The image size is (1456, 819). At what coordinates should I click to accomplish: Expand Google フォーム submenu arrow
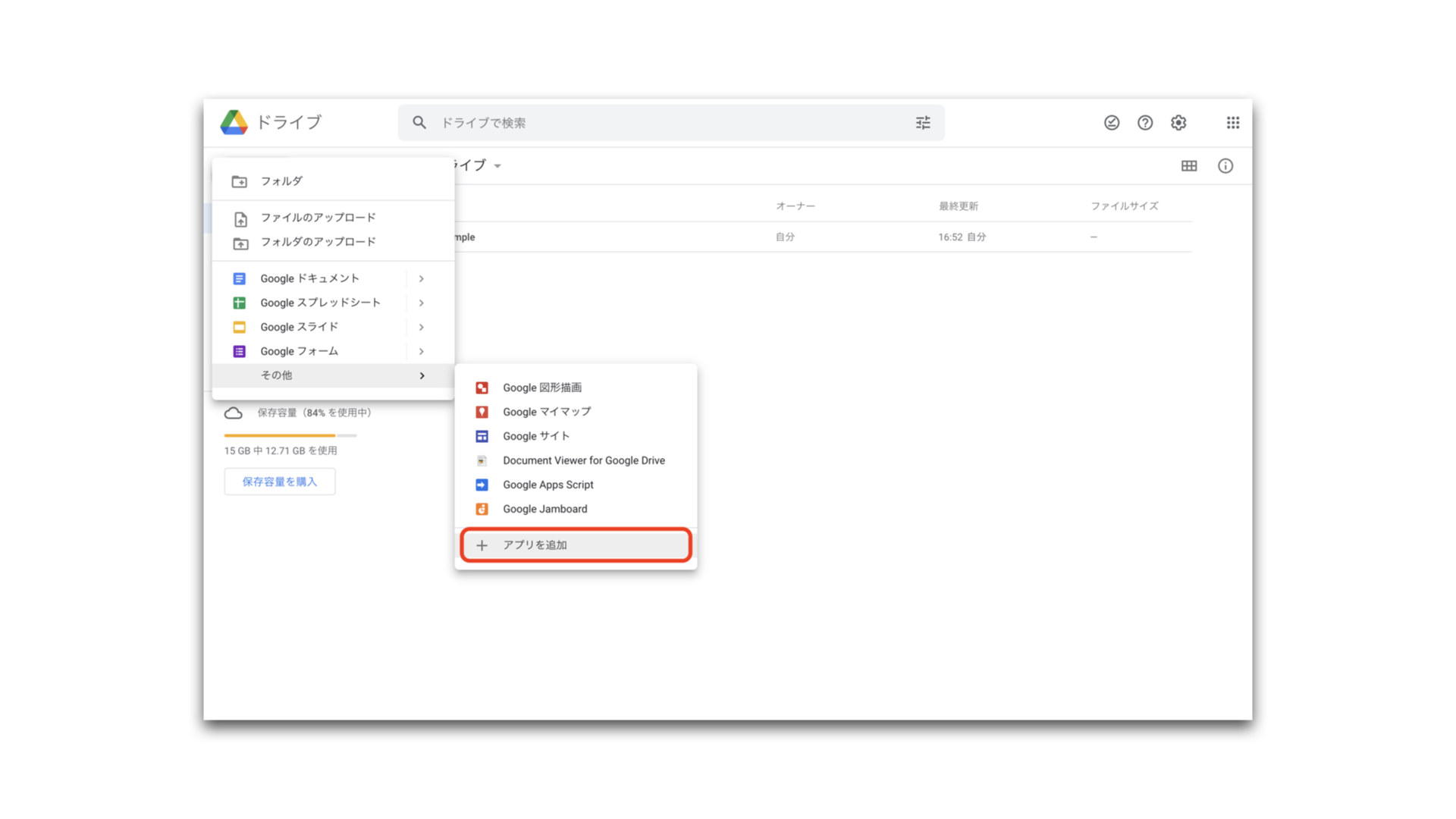point(421,352)
